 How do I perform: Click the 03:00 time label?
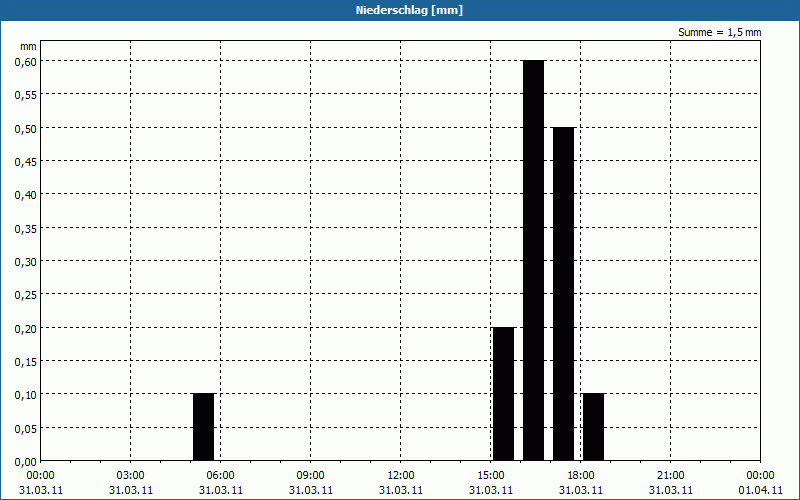point(131,476)
